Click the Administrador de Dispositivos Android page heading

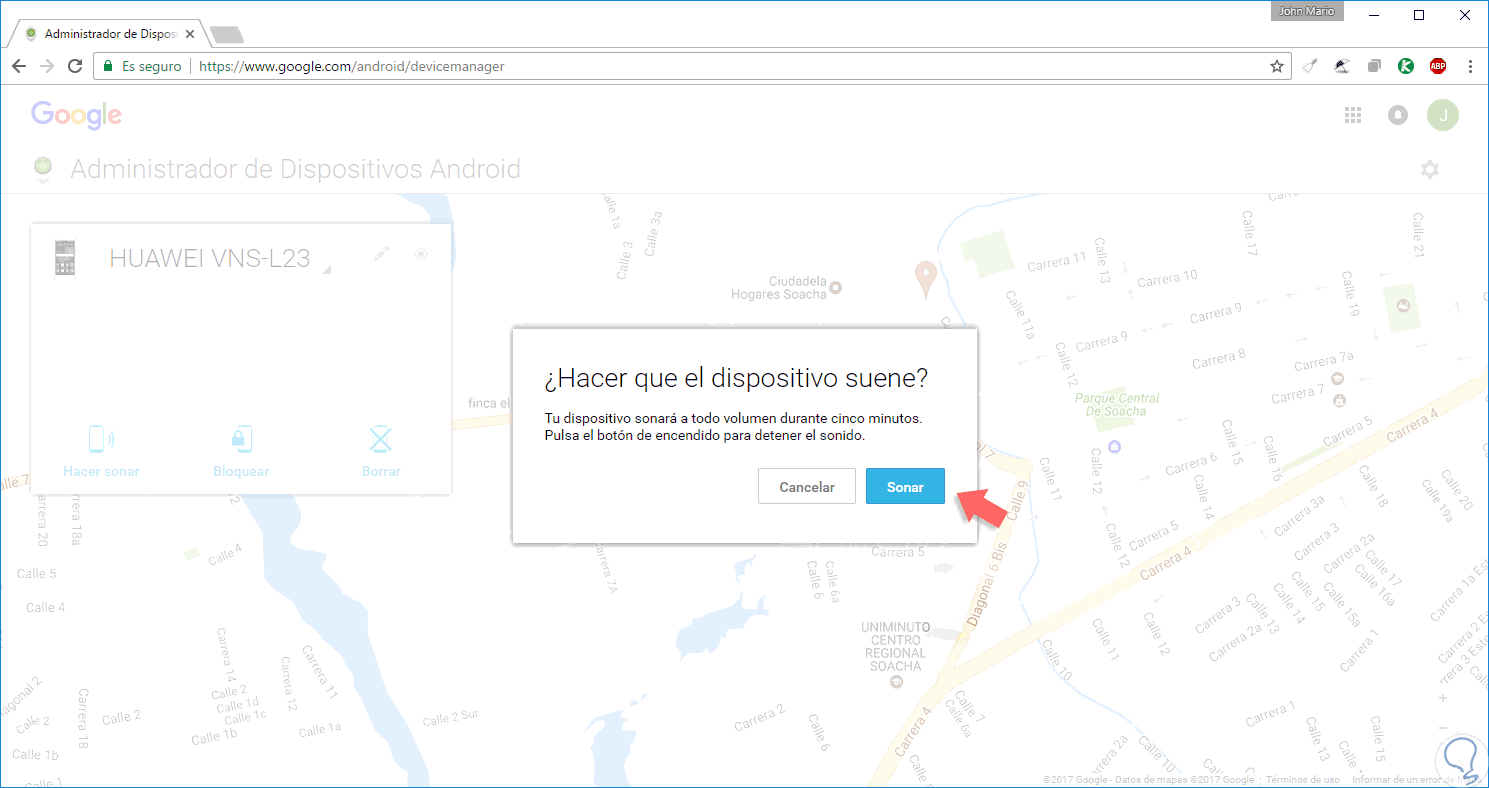point(295,169)
